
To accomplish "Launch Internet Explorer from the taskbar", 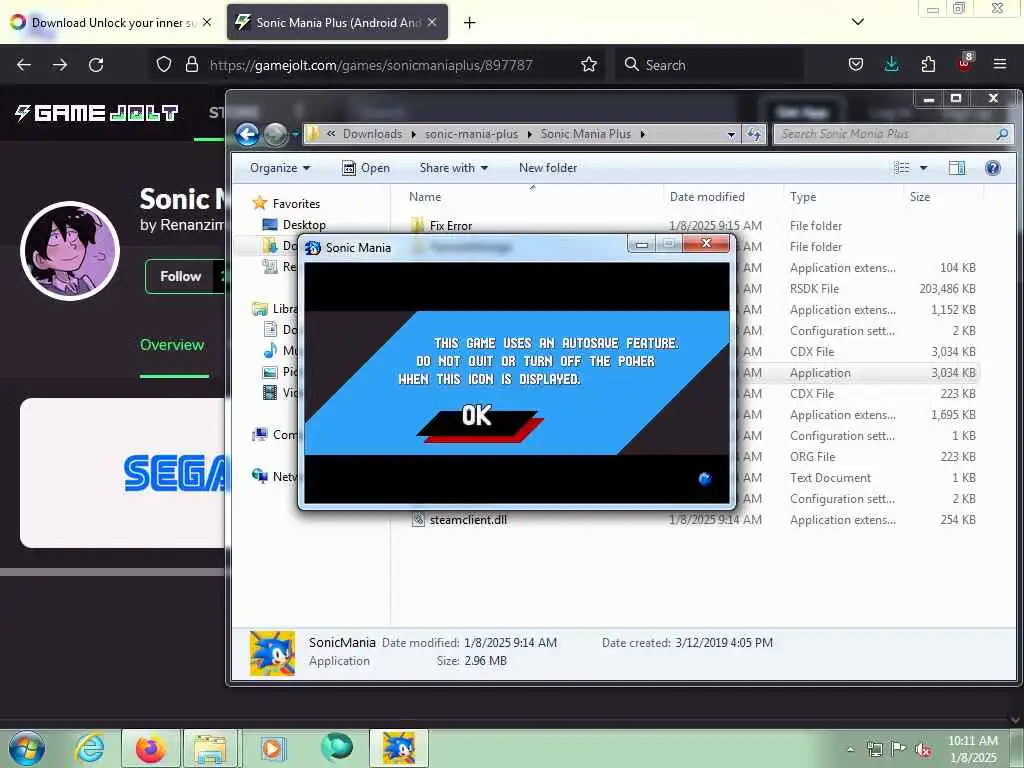I will pyautogui.click(x=89, y=748).
